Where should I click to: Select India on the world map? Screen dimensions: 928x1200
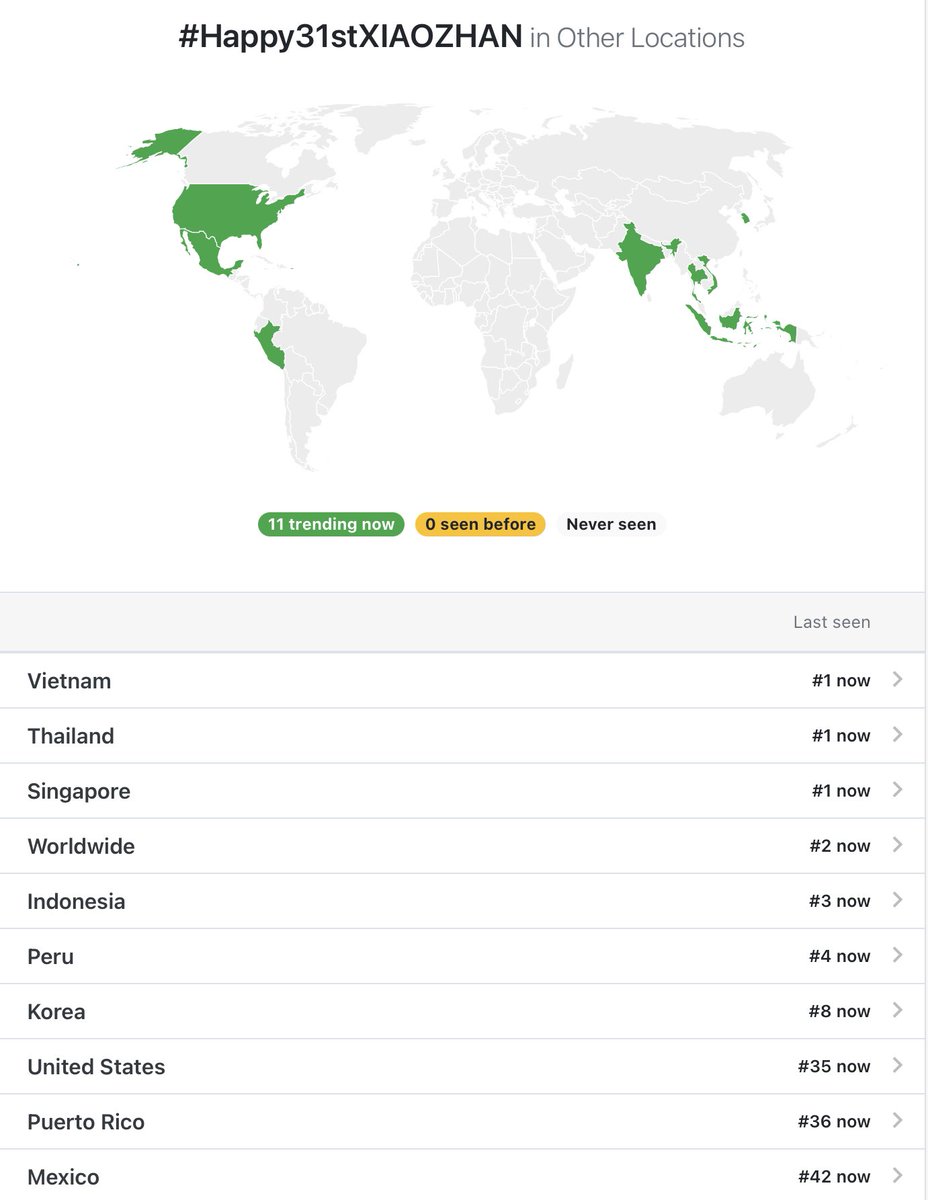tap(639, 256)
